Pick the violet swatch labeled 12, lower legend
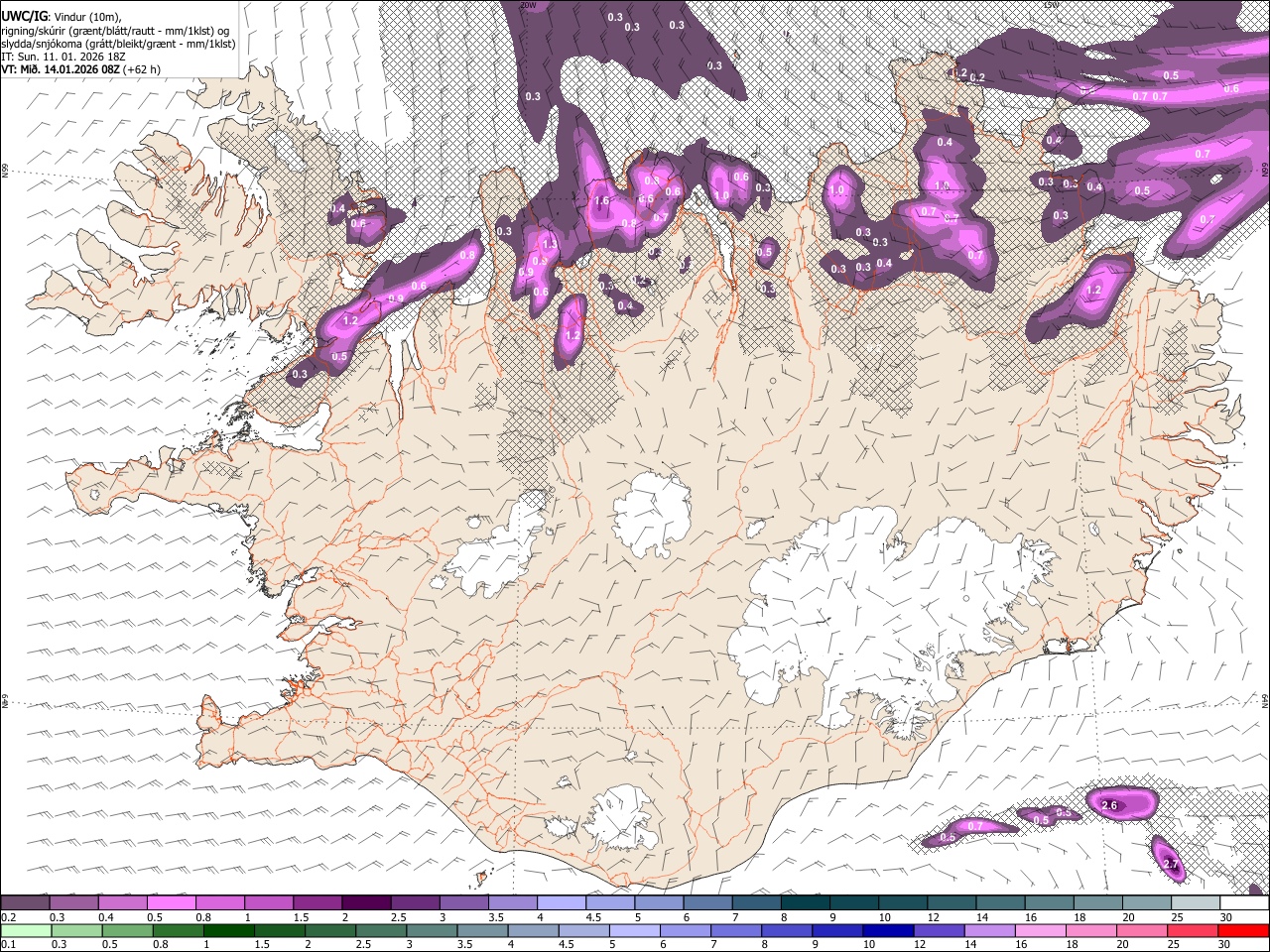Image resolution: width=1270 pixels, height=952 pixels. pyautogui.click(x=938, y=931)
